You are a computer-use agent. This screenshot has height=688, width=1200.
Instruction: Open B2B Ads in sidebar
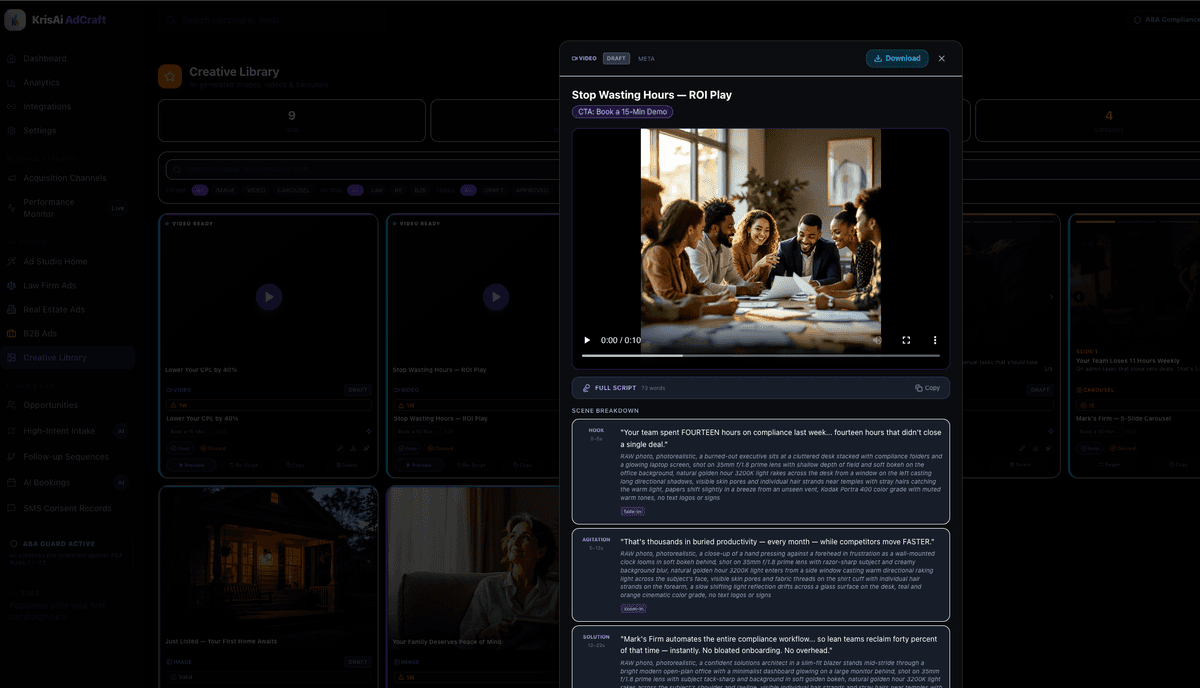click(x=40, y=334)
